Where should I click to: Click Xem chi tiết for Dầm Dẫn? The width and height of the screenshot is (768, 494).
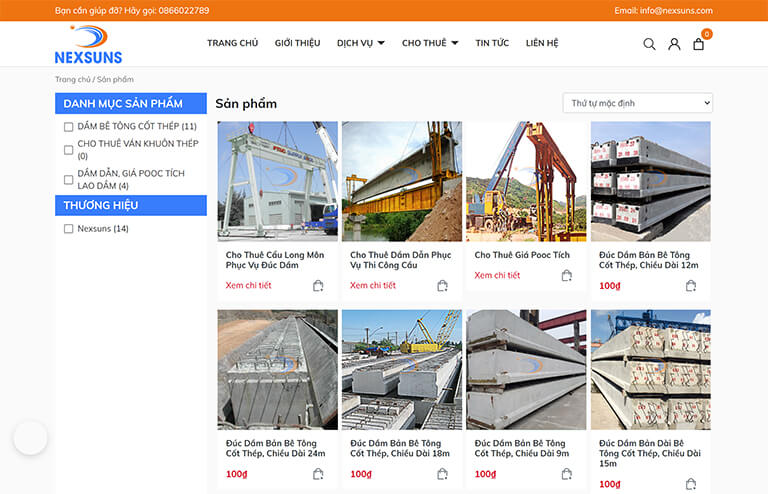373,285
